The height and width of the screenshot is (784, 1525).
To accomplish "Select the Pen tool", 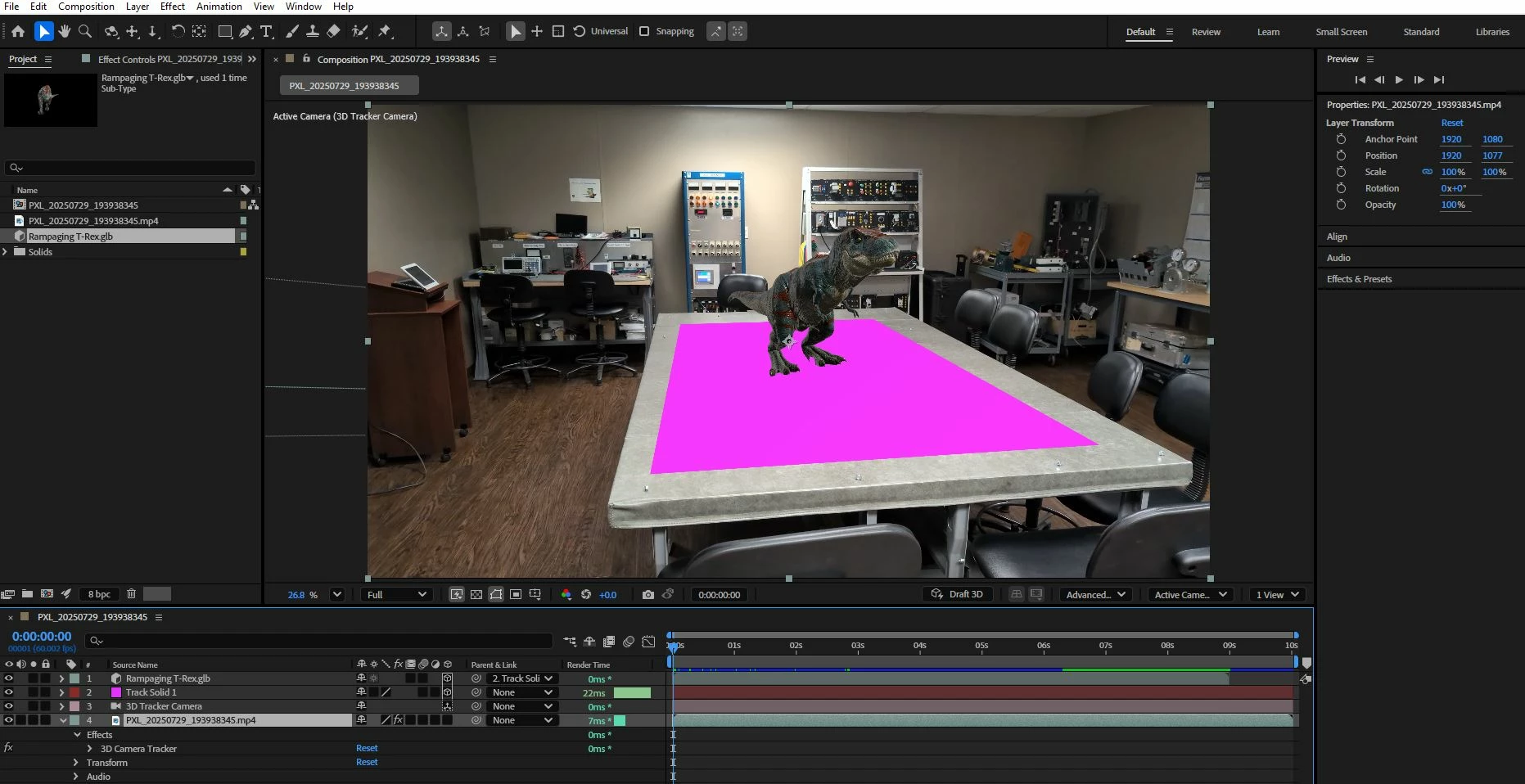I will tap(246, 31).
